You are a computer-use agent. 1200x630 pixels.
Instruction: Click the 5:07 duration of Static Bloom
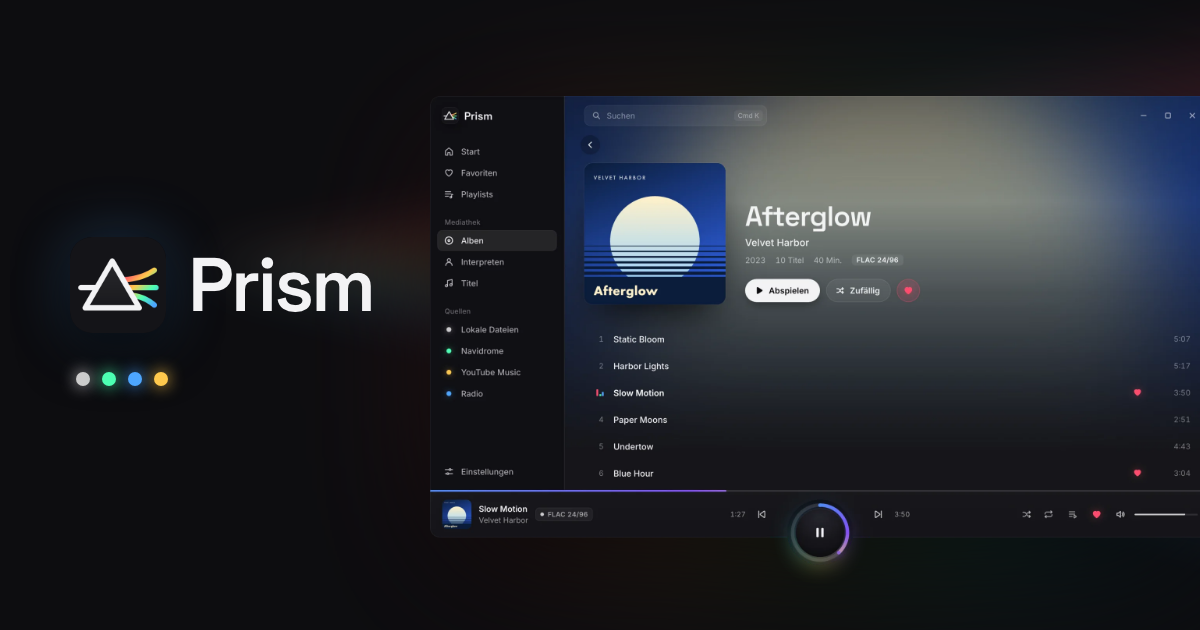click(x=1182, y=340)
